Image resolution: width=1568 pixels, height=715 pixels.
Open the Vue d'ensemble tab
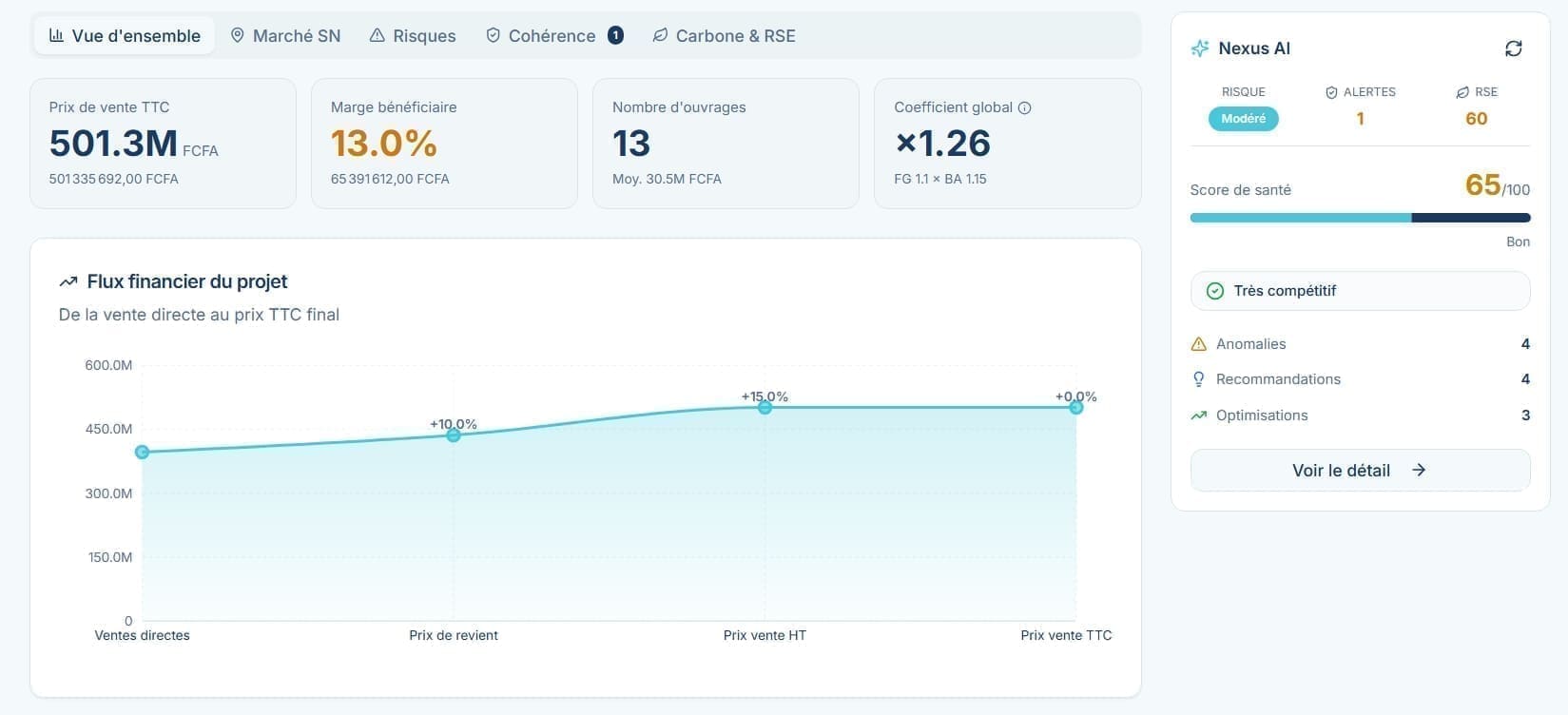coord(125,36)
